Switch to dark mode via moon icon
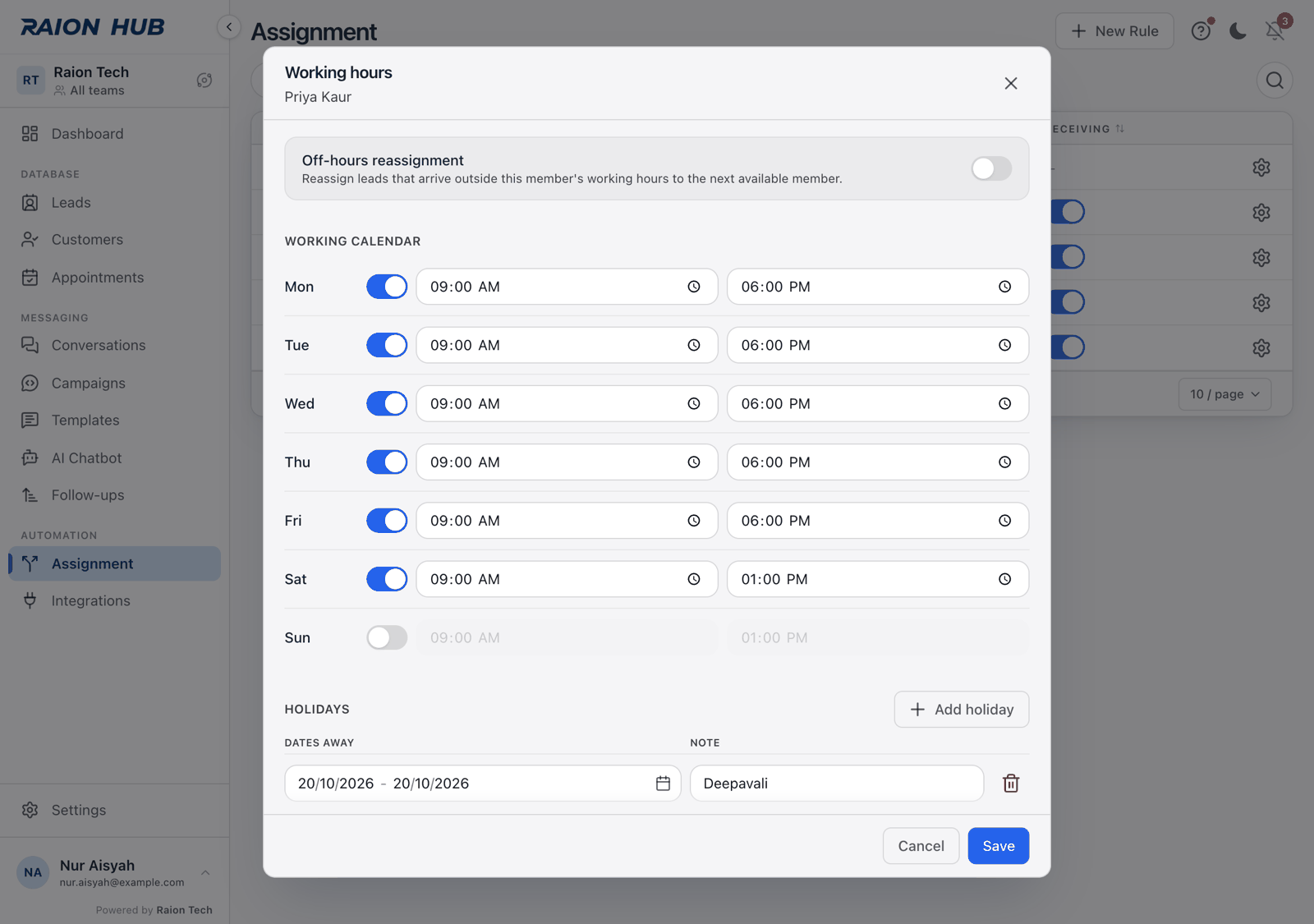Viewport: 1314px width, 924px height. (1238, 30)
